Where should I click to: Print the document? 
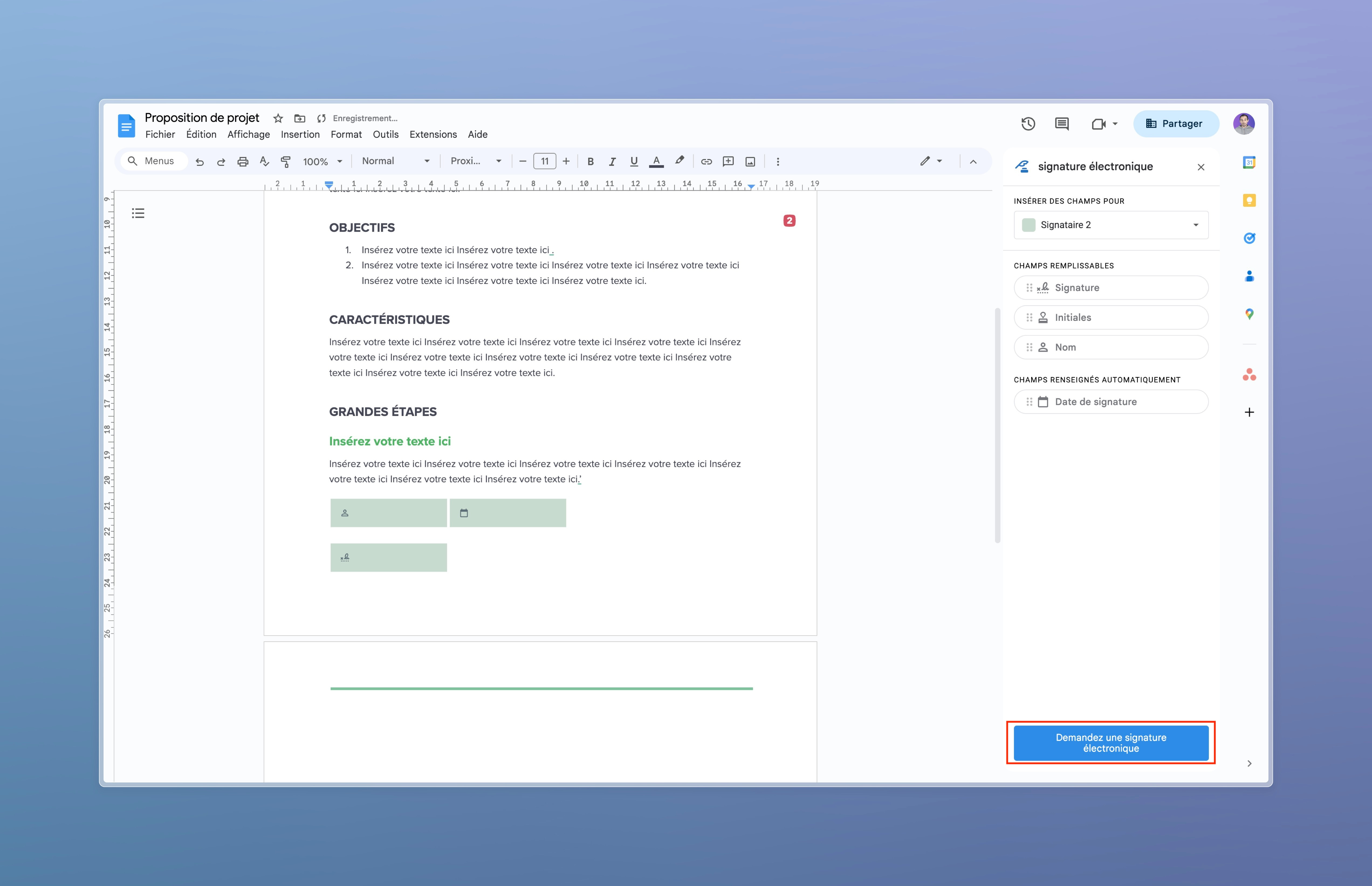pos(243,162)
